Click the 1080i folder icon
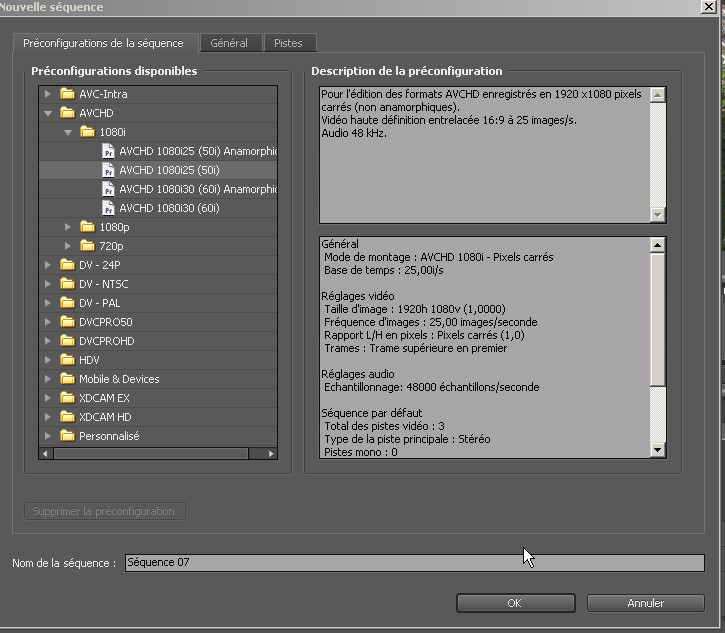725x633 pixels. [87, 132]
